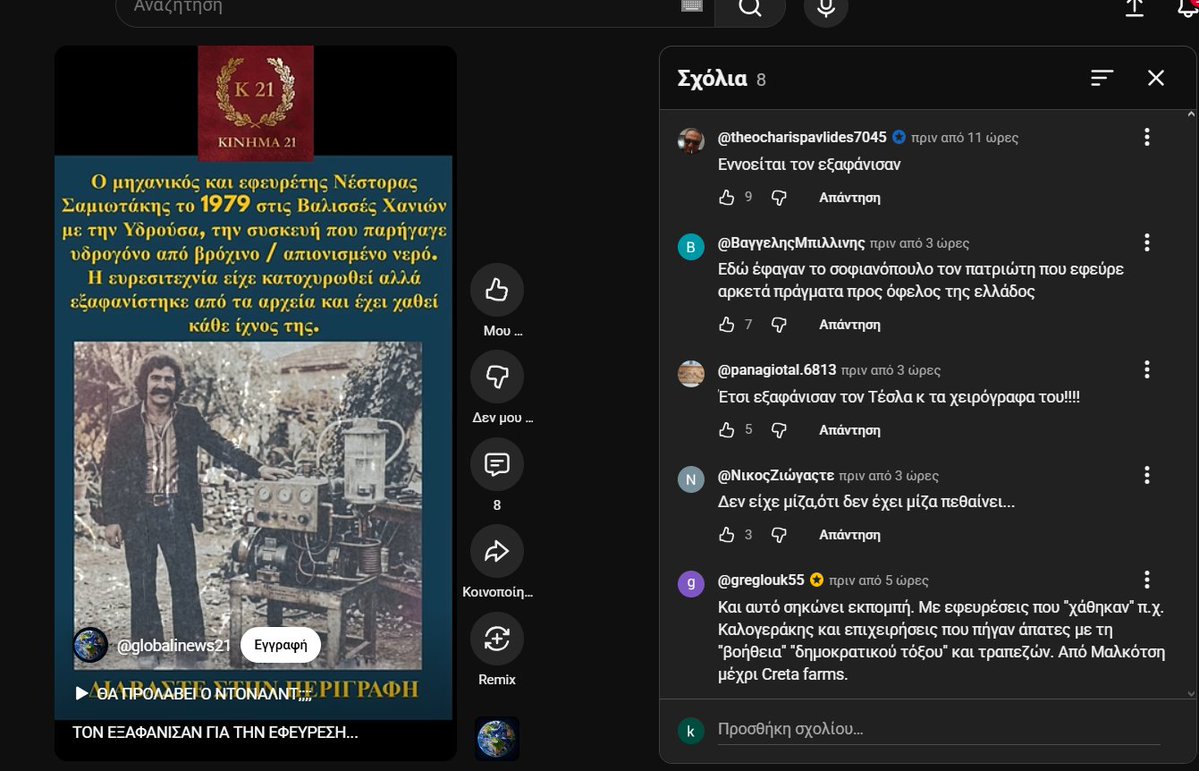Dislike comment by @ΒαγγεληςΜπιλλινης
This screenshot has height=771, width=1199.
778,324
